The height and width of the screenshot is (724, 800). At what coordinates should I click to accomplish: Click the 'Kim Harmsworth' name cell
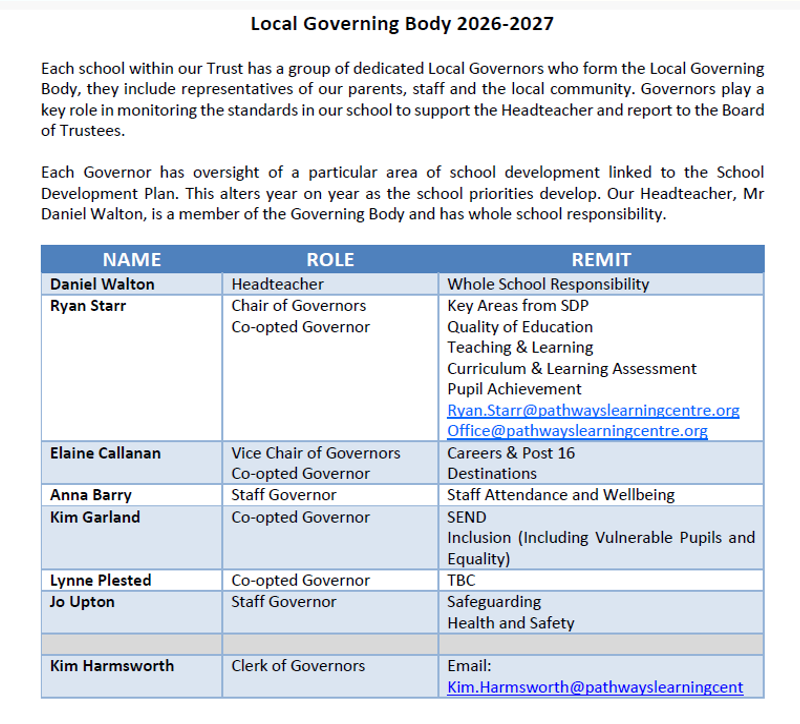tap(132, 677)
